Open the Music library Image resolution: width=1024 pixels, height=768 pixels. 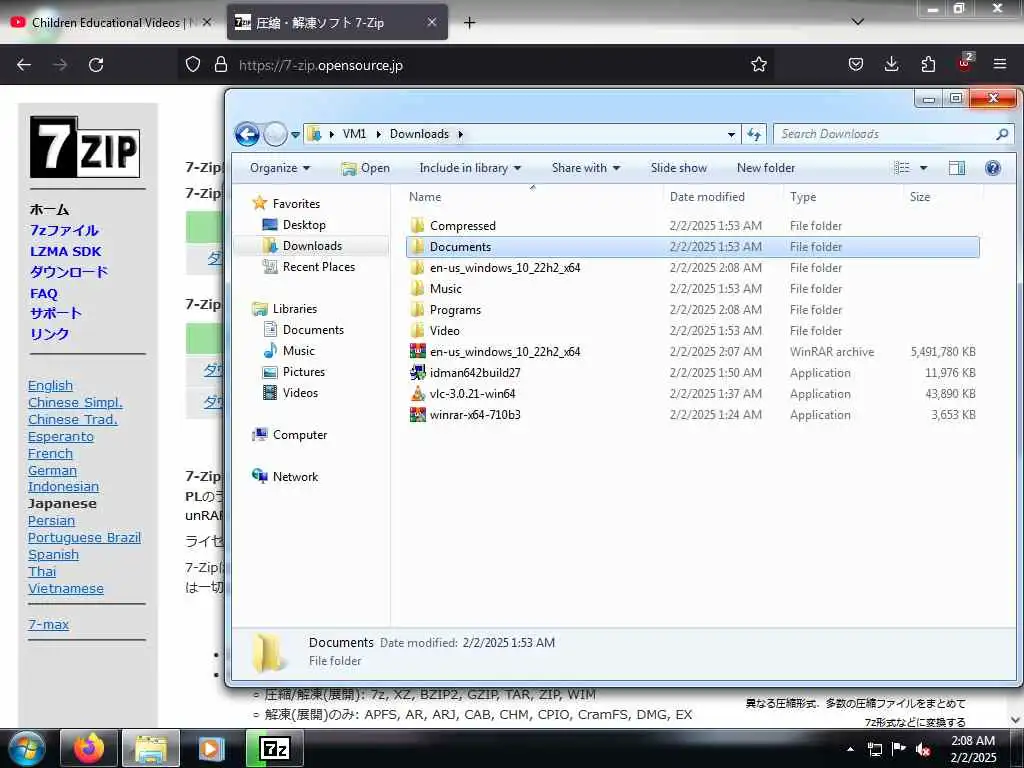tap(298, 351)
